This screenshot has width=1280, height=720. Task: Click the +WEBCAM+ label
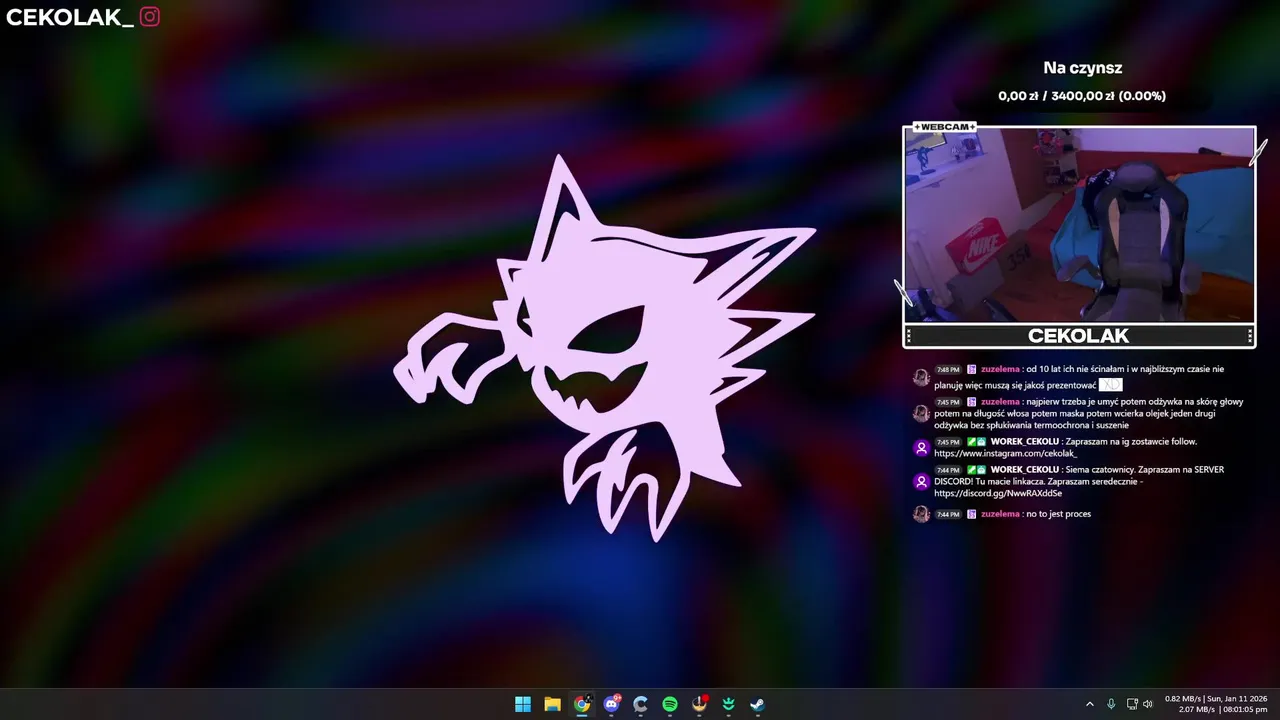(x=944, y=127)
